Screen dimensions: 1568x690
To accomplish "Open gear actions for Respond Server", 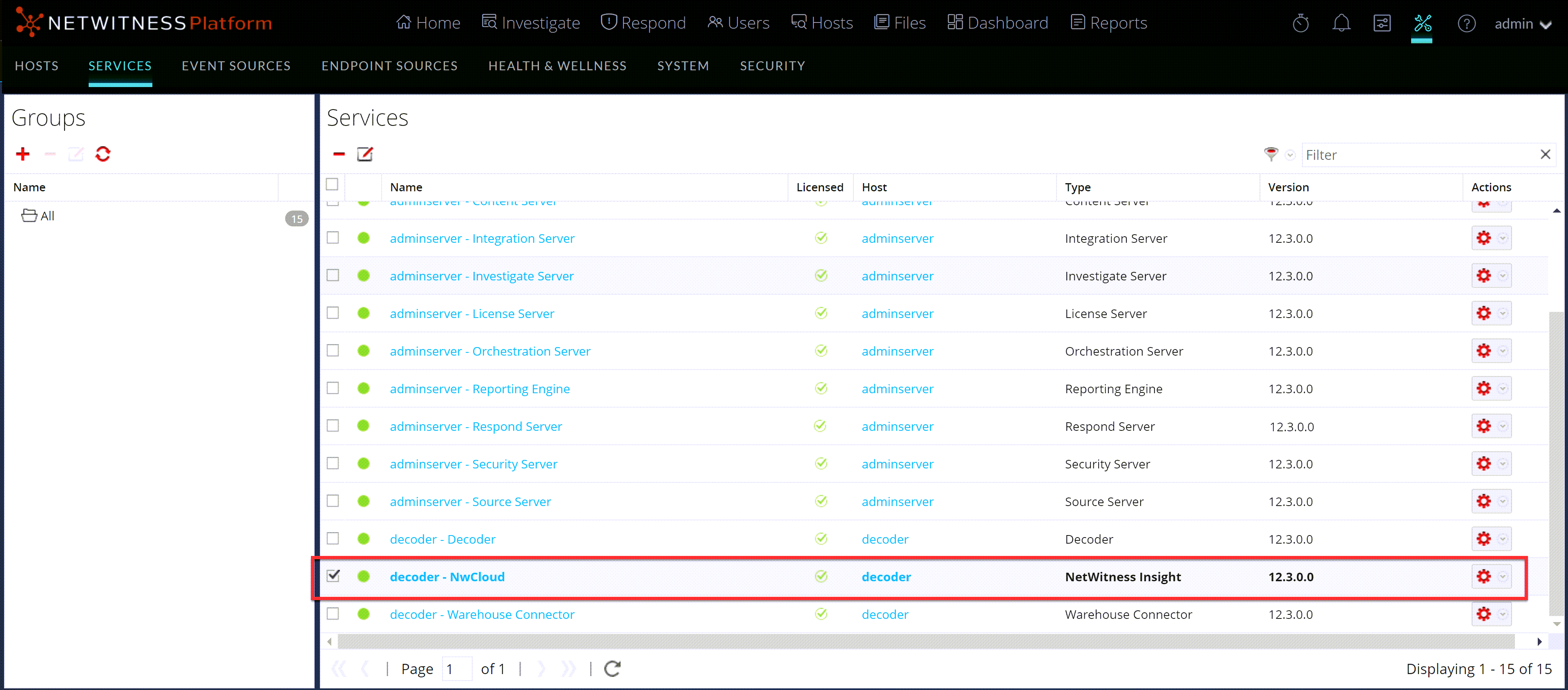I will [x=1483, y=426].
